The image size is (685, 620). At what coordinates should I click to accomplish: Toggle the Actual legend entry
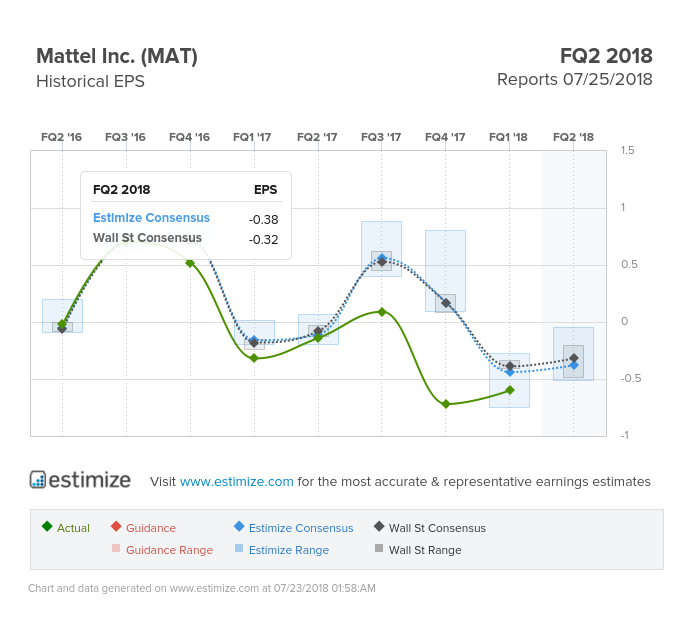tap(66, 528)
